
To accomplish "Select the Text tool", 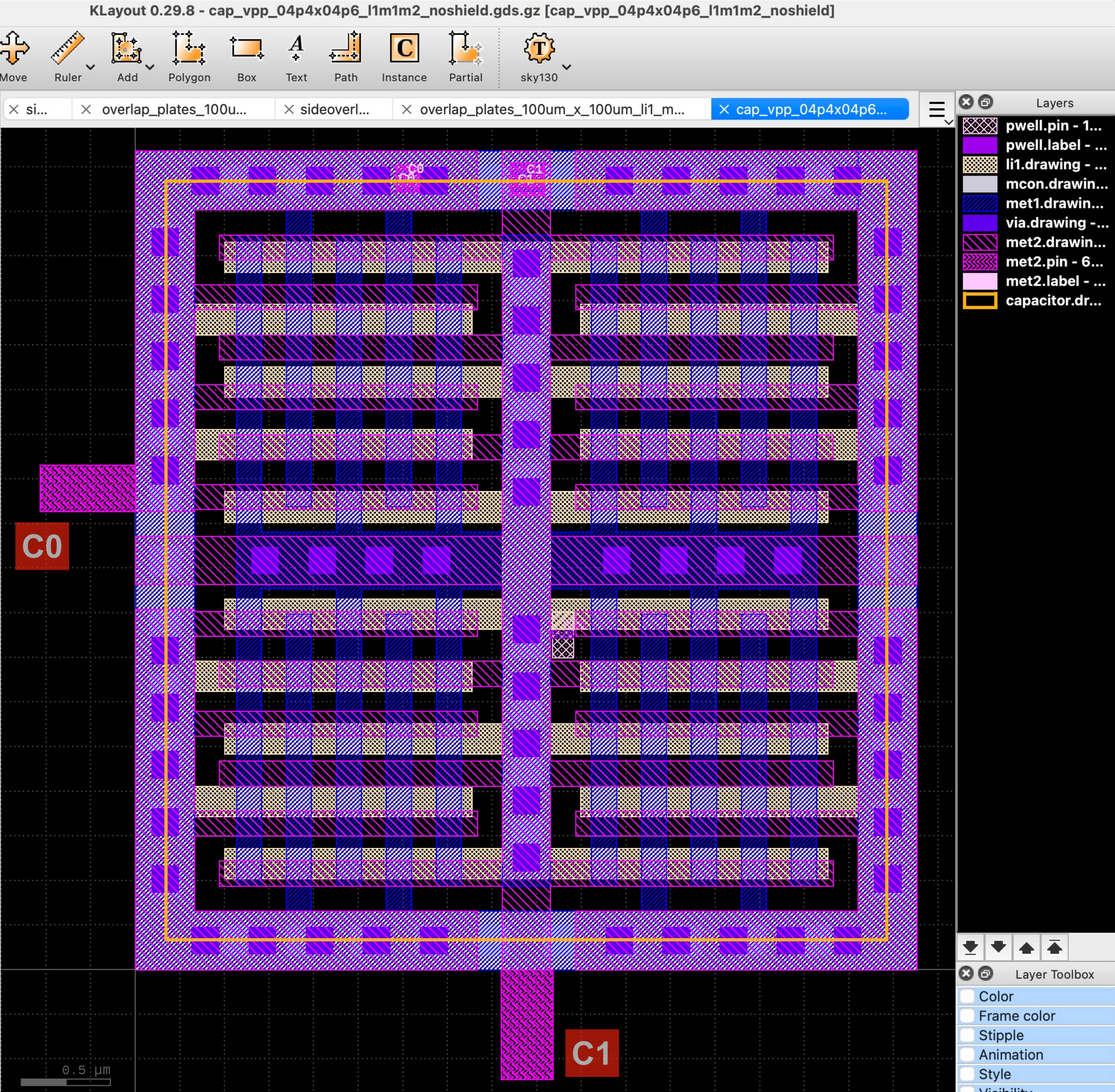I will tap(297, 57).
